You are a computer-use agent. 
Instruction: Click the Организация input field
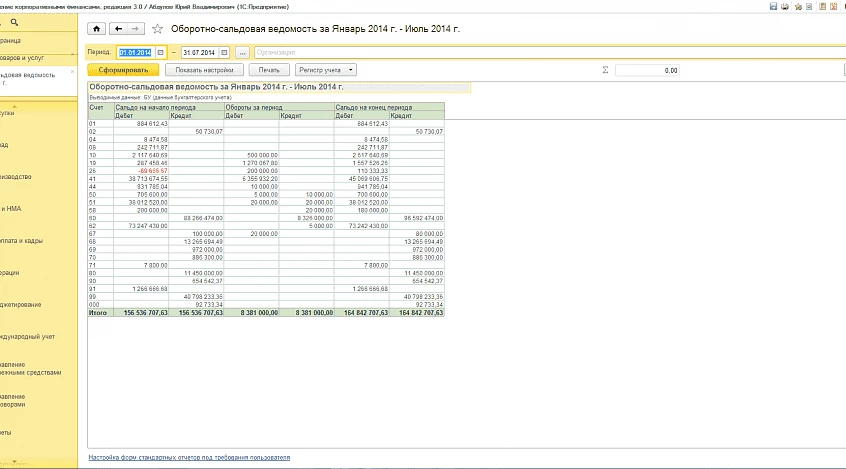[549, 52]
